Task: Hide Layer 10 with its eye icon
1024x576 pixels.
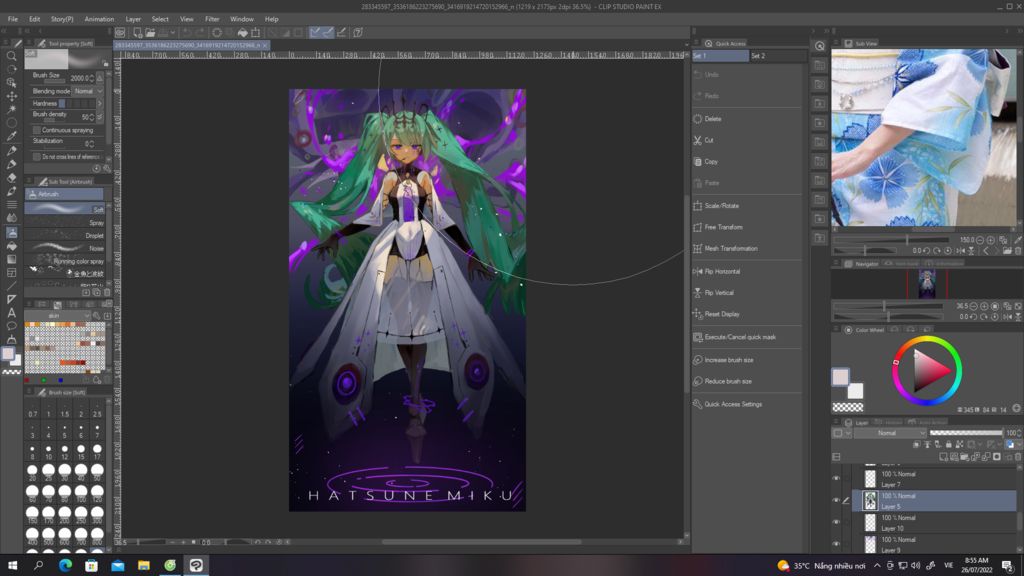Action: [836, 522]
